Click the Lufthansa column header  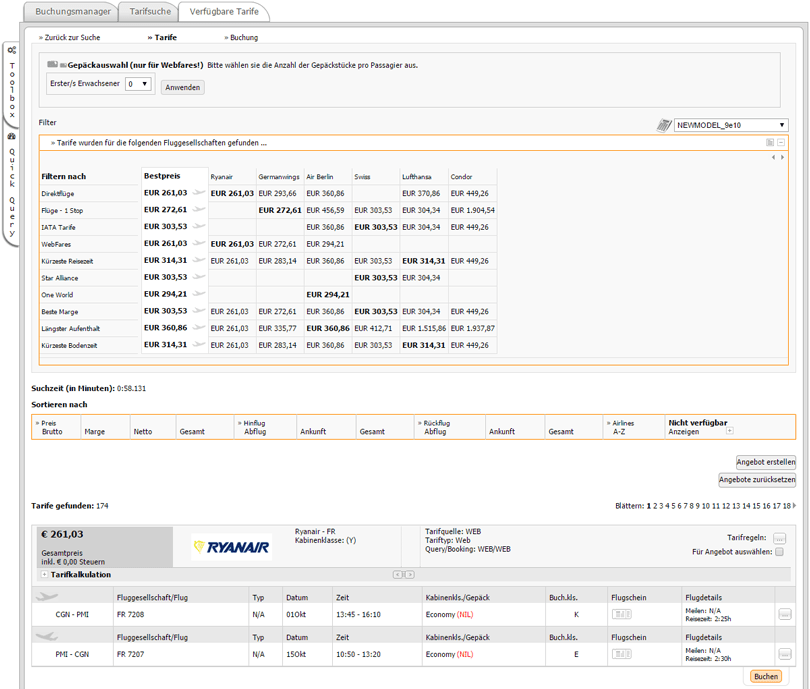pos(417,177)
